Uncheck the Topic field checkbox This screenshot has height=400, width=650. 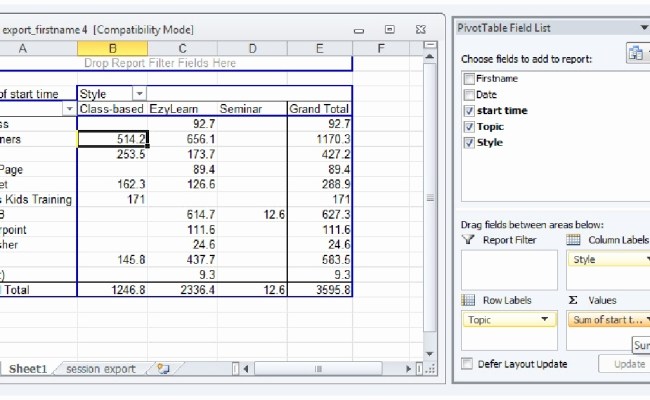tap(469, 127)
